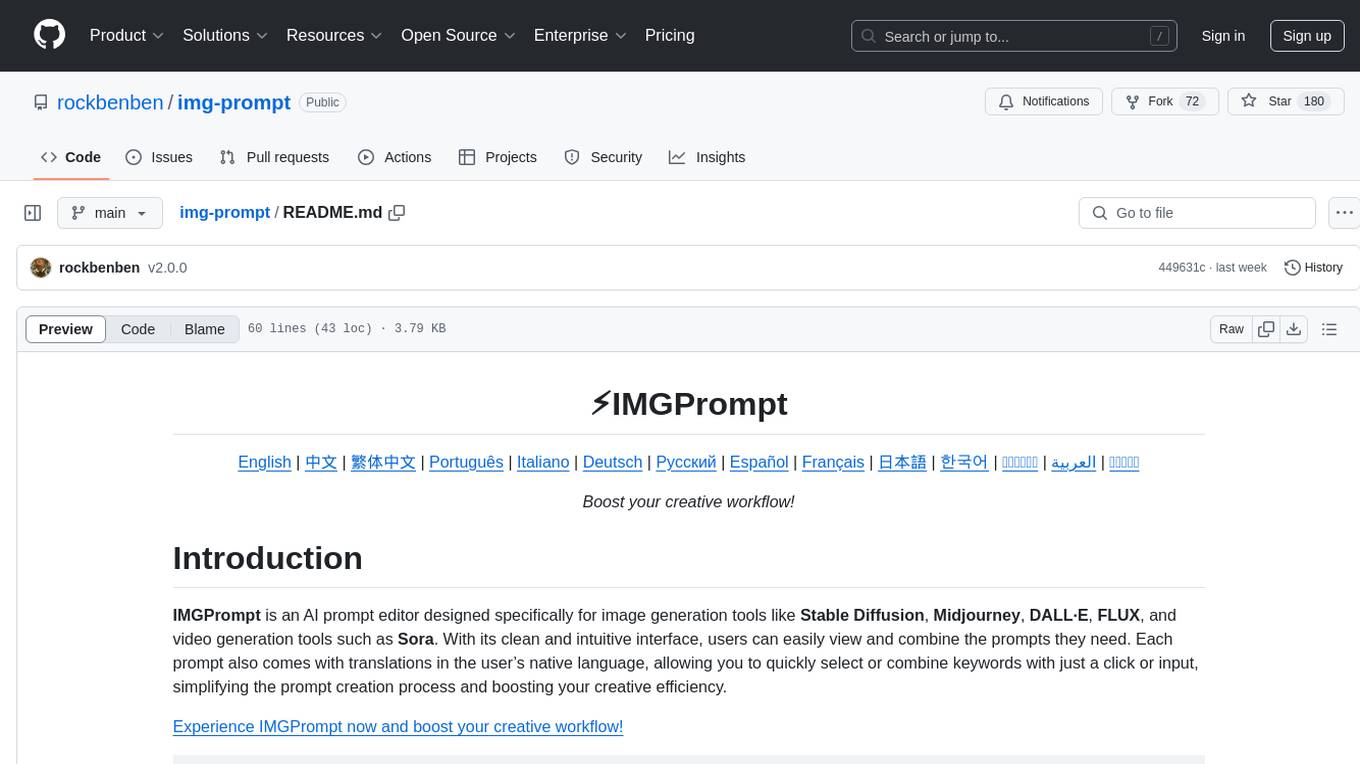Copy raw file contents
The height and width of the screenshot is (764, 1360).
[x=1266, y=329]
